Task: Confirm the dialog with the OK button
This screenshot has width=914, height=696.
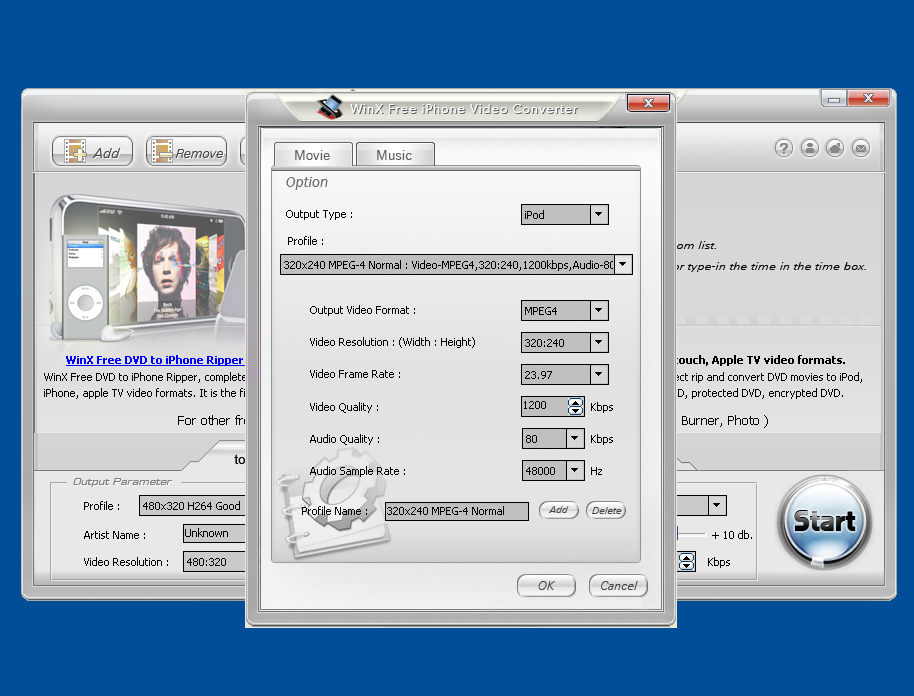Action: 546,586
